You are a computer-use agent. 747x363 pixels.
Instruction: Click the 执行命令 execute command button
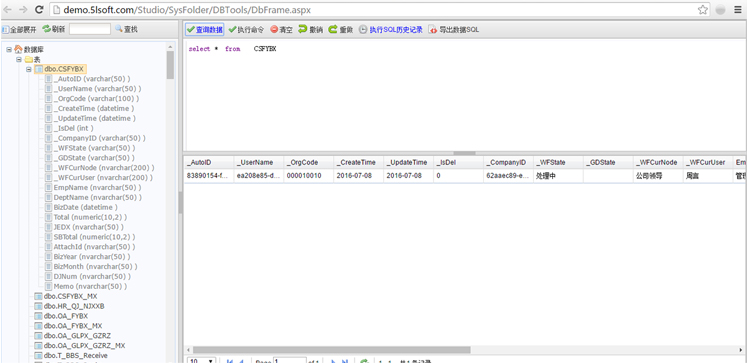click(x=246, y=30)
